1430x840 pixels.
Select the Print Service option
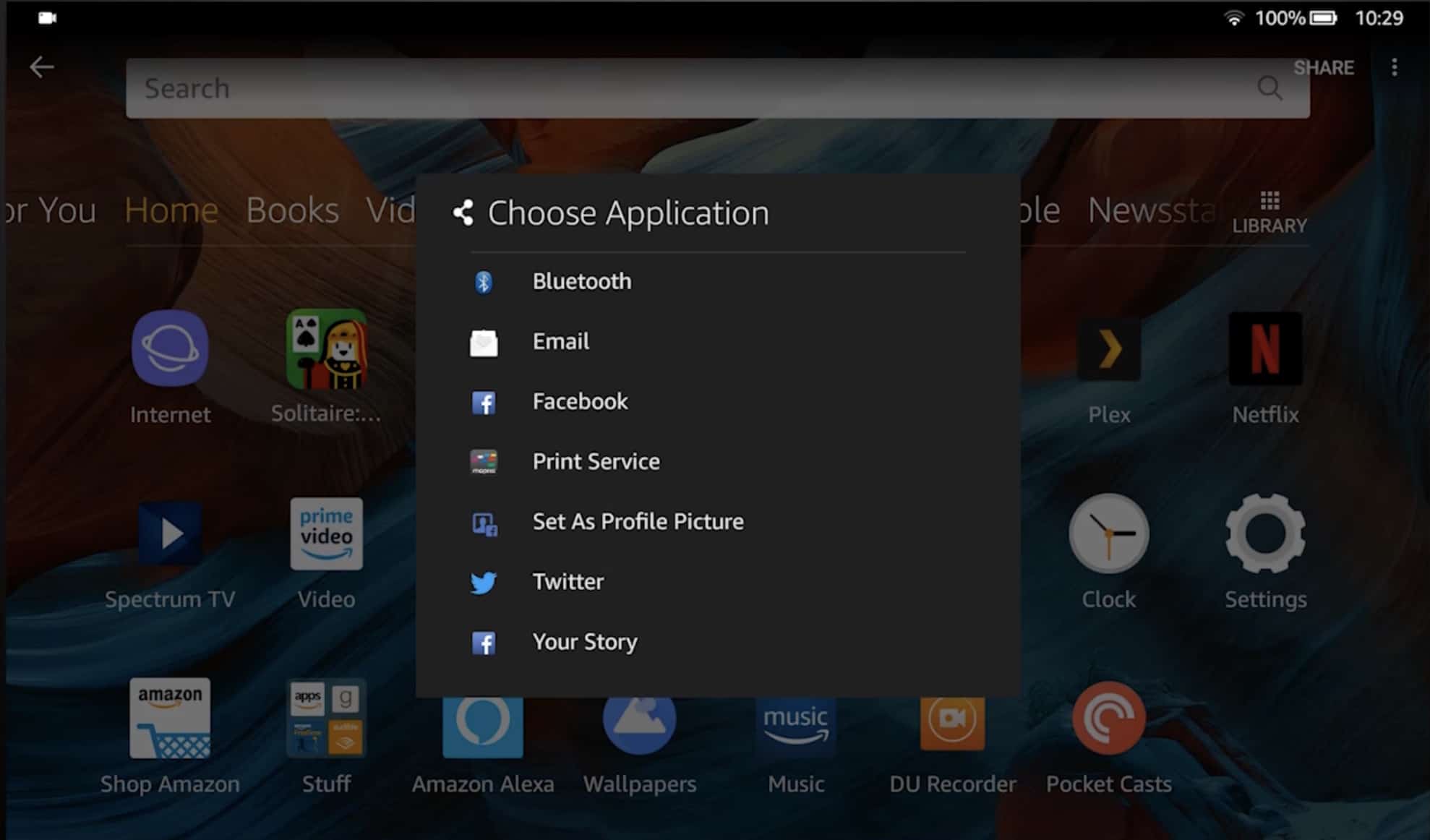(596, 462)
